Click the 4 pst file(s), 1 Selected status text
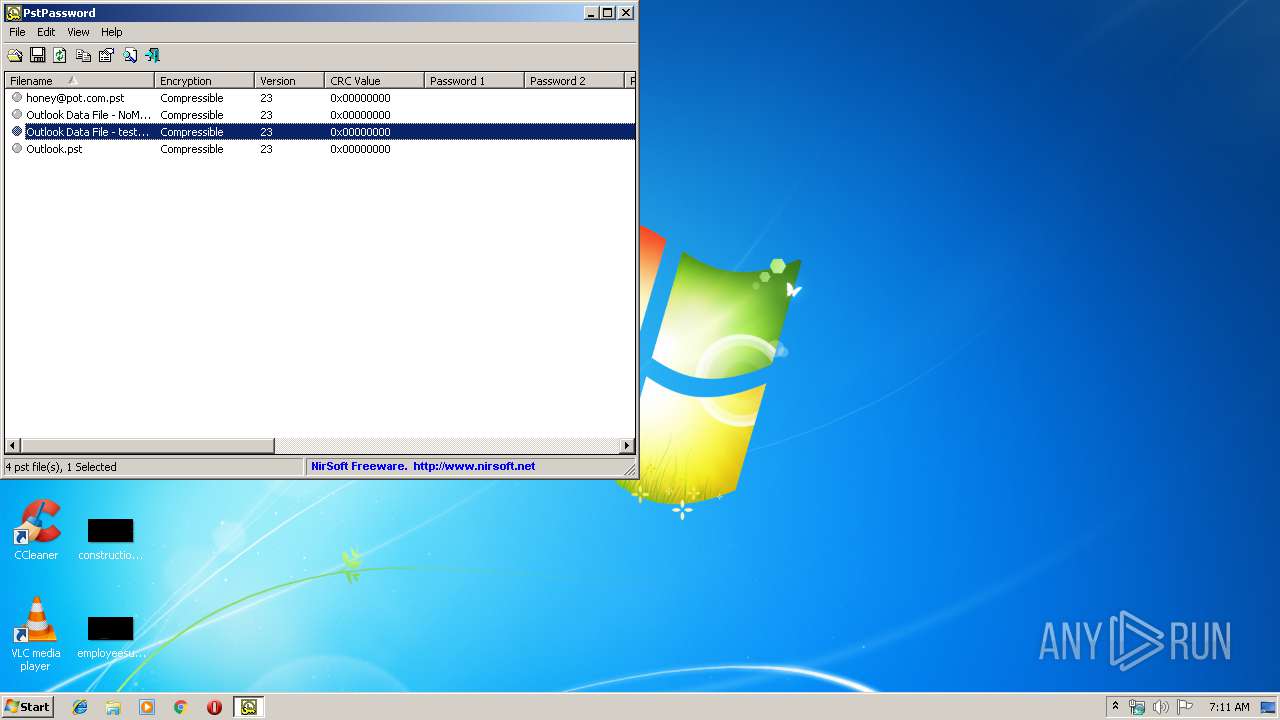 (61, 467)
